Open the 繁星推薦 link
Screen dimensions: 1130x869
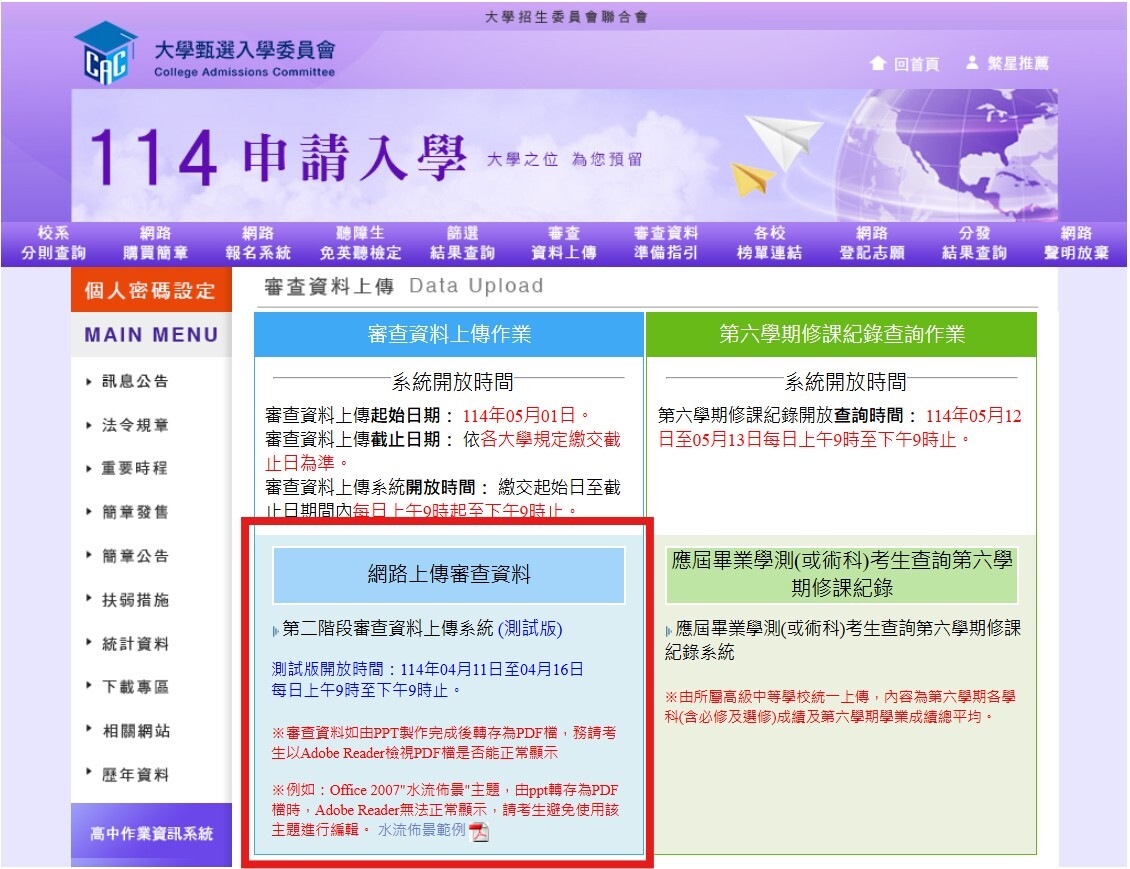pyautogui.click(x=1018, y=63)
